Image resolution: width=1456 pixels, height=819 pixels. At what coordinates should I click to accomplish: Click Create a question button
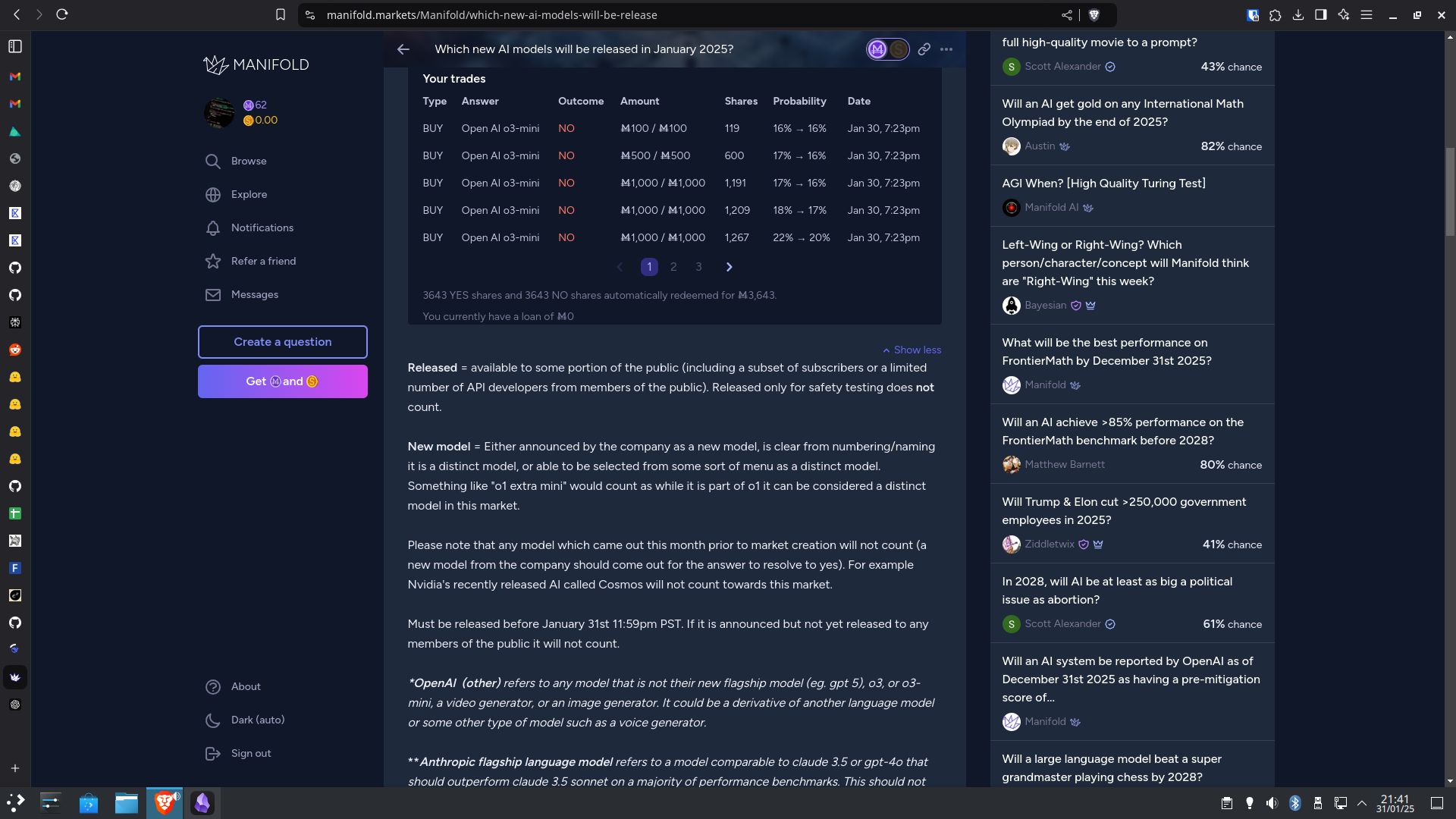tap(282, 342)
